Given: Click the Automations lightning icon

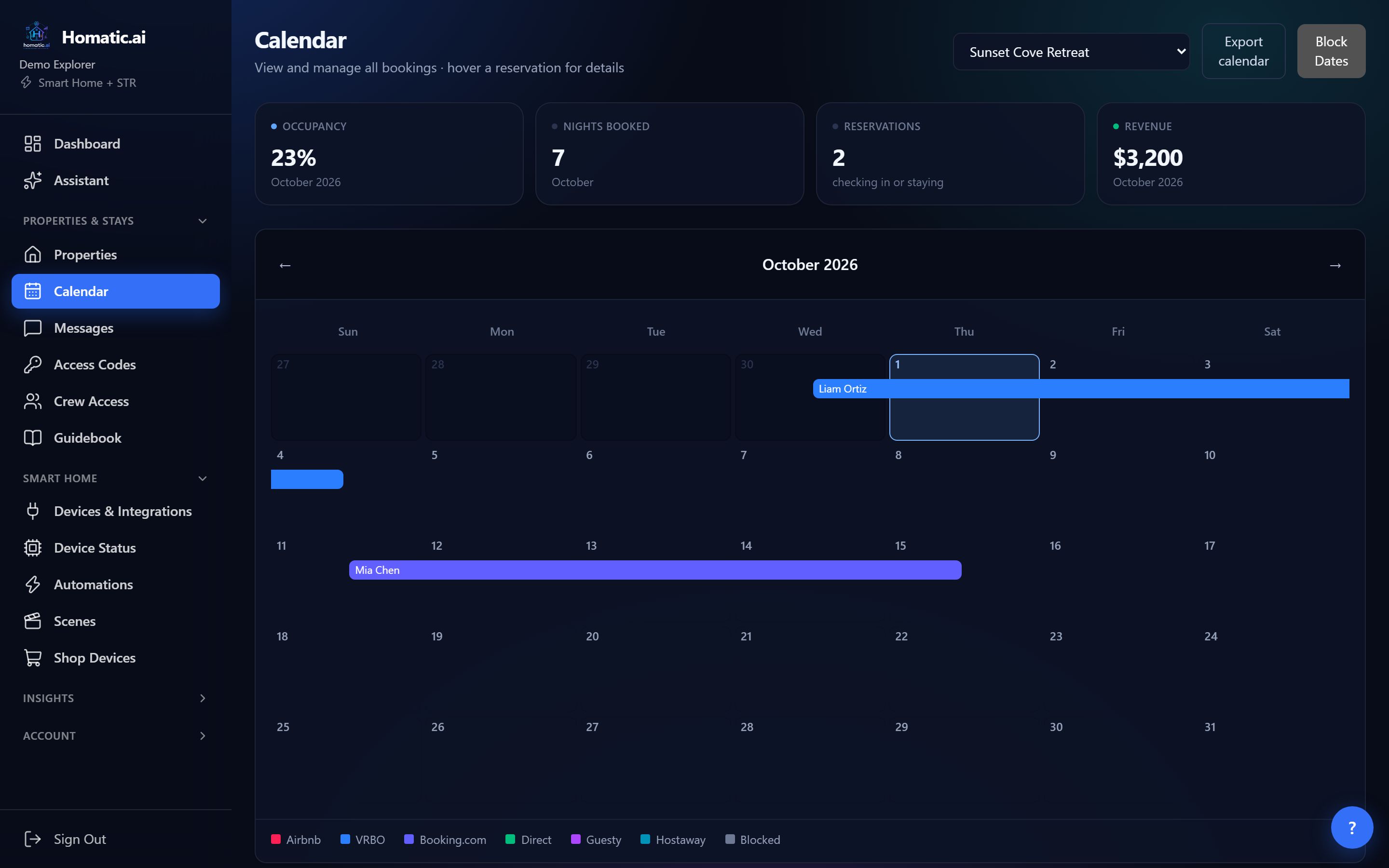Looking at the screenshot, I should click(x=33, y=584).
